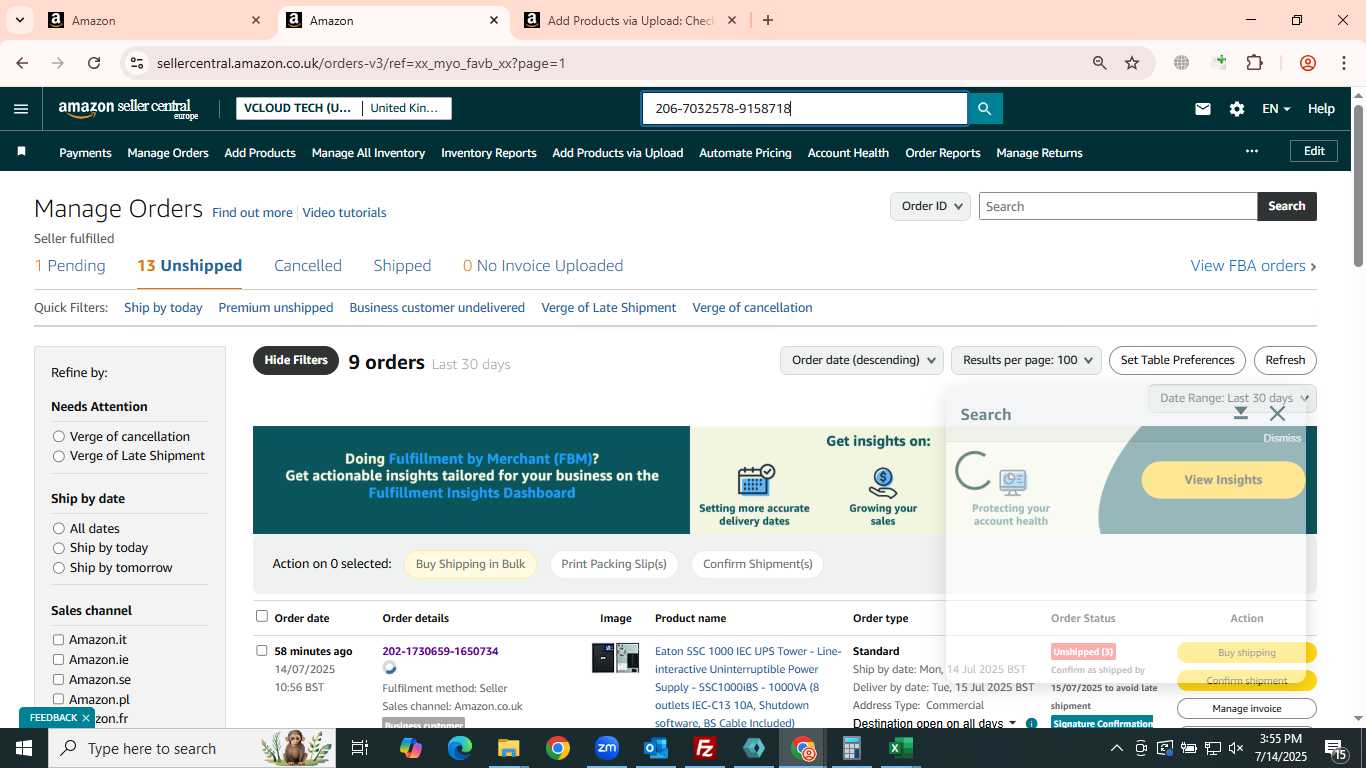Open browser zoom magnifier icon in address bar
The width and height of the screenshot is (1366, 768).
tap(1100, 63)
